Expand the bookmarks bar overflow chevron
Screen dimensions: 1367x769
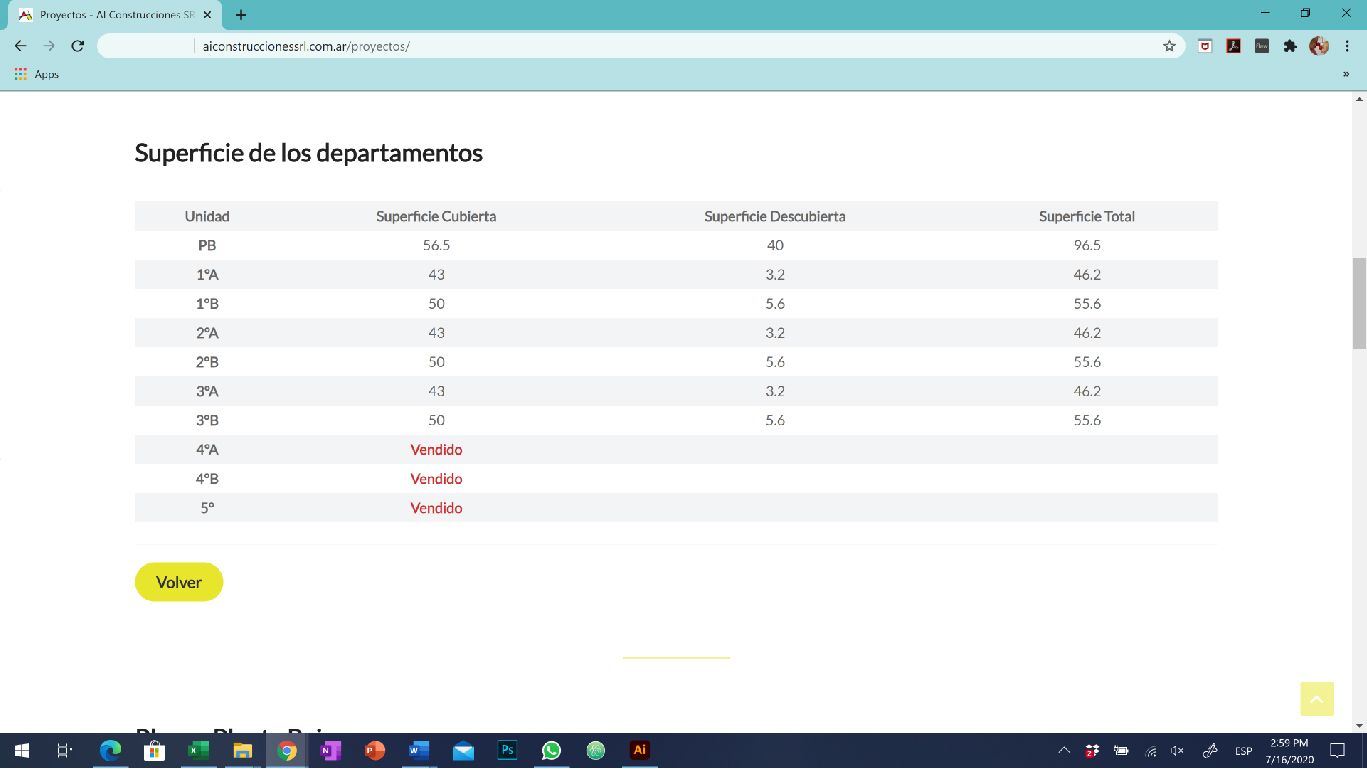pos(1346,74)
